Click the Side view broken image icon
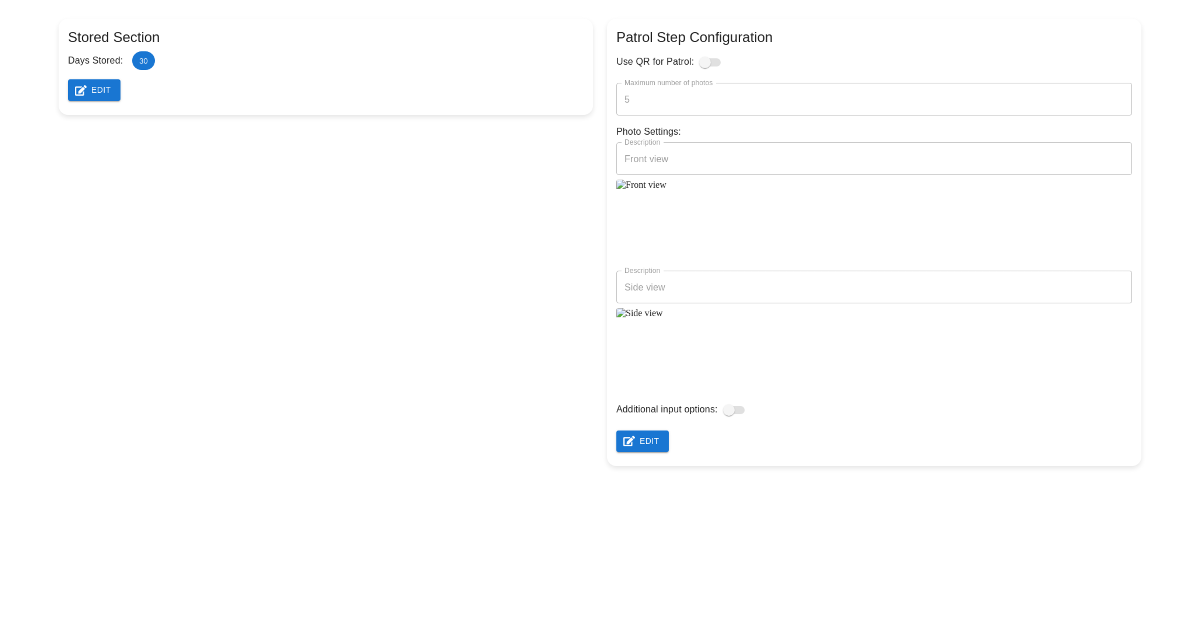The width and height of the screenshot is (1200, 630). point(620,313)
